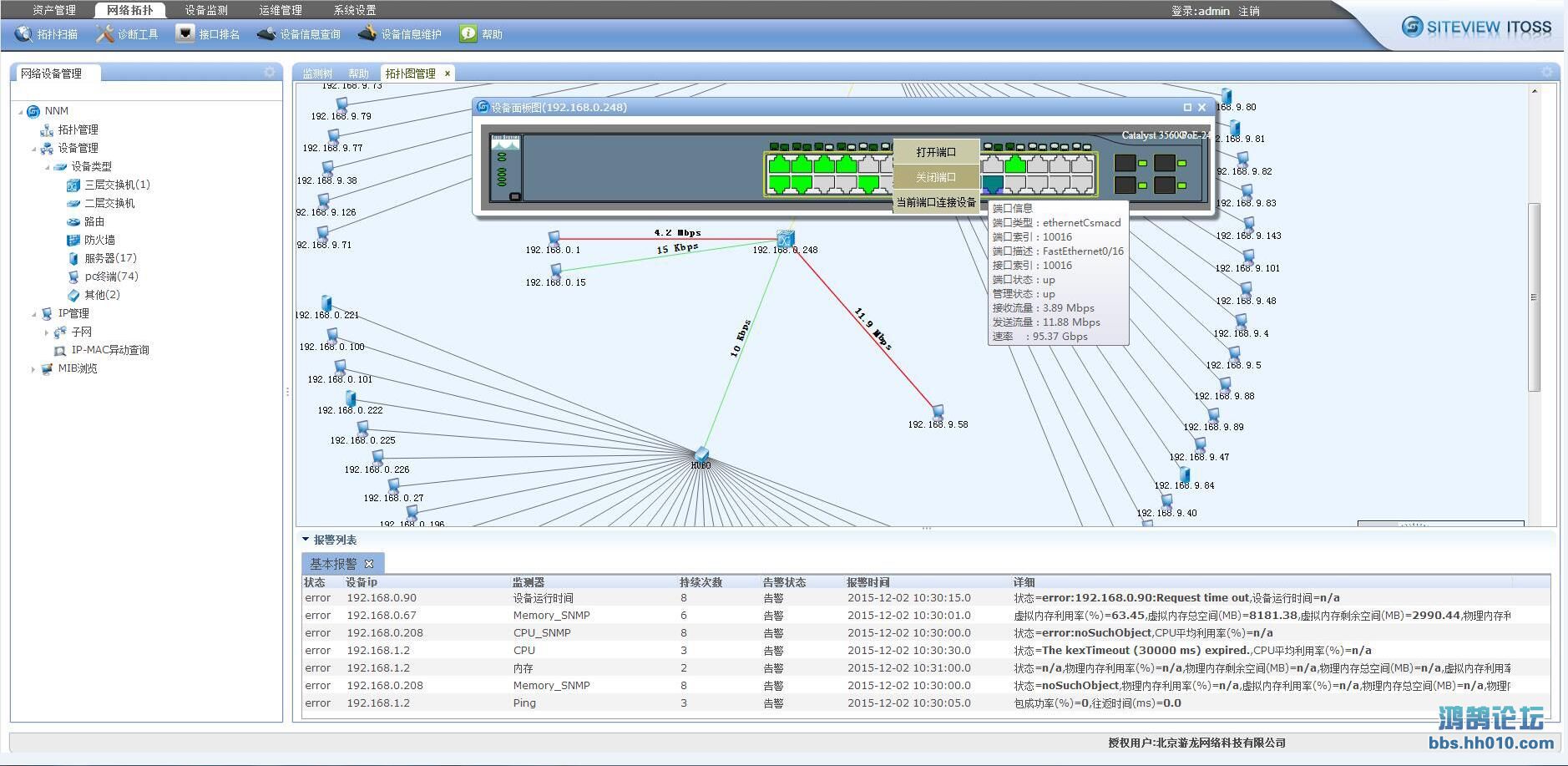The width and height of the screenshot is (1568, 766).
Task: Open the 接口排名 interface ranking
Action: [x=208, y=34]
